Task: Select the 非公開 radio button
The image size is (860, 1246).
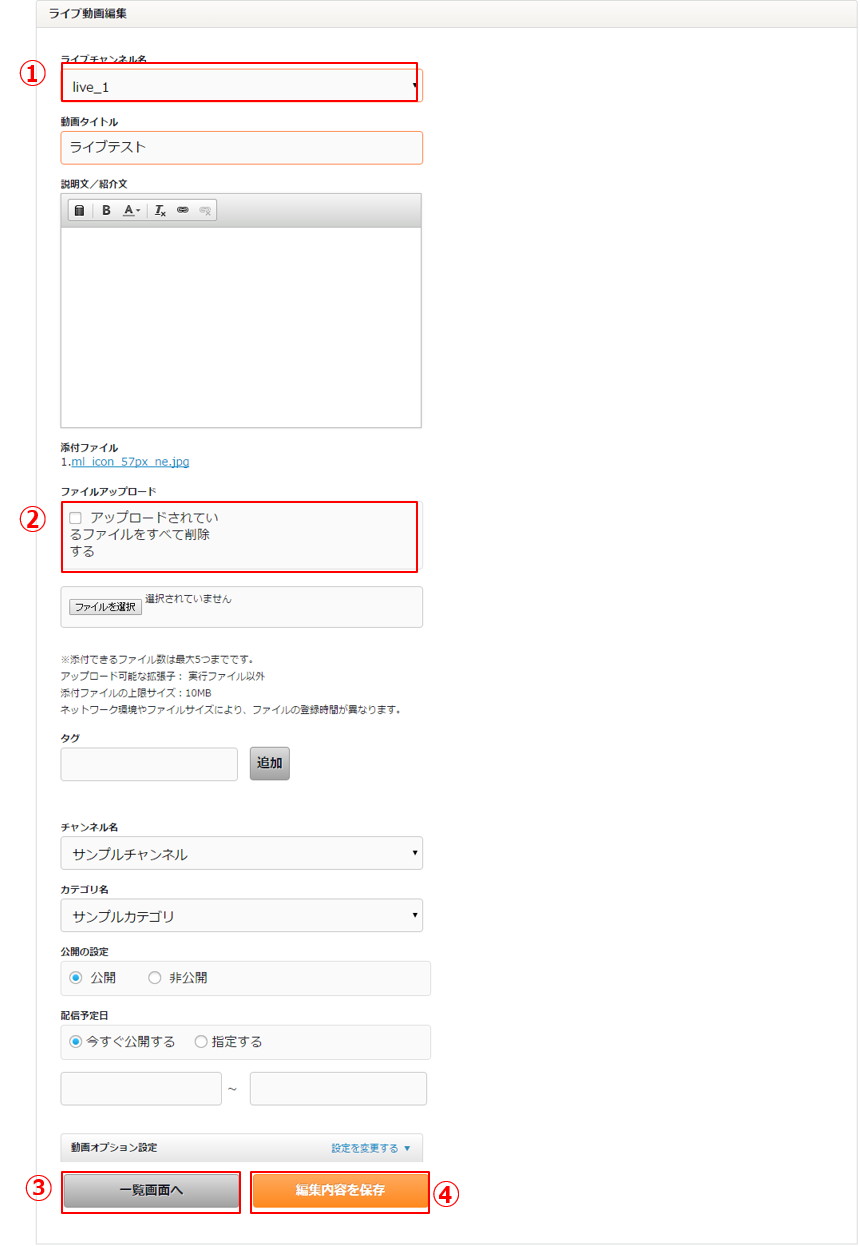Action: [155, 978]
